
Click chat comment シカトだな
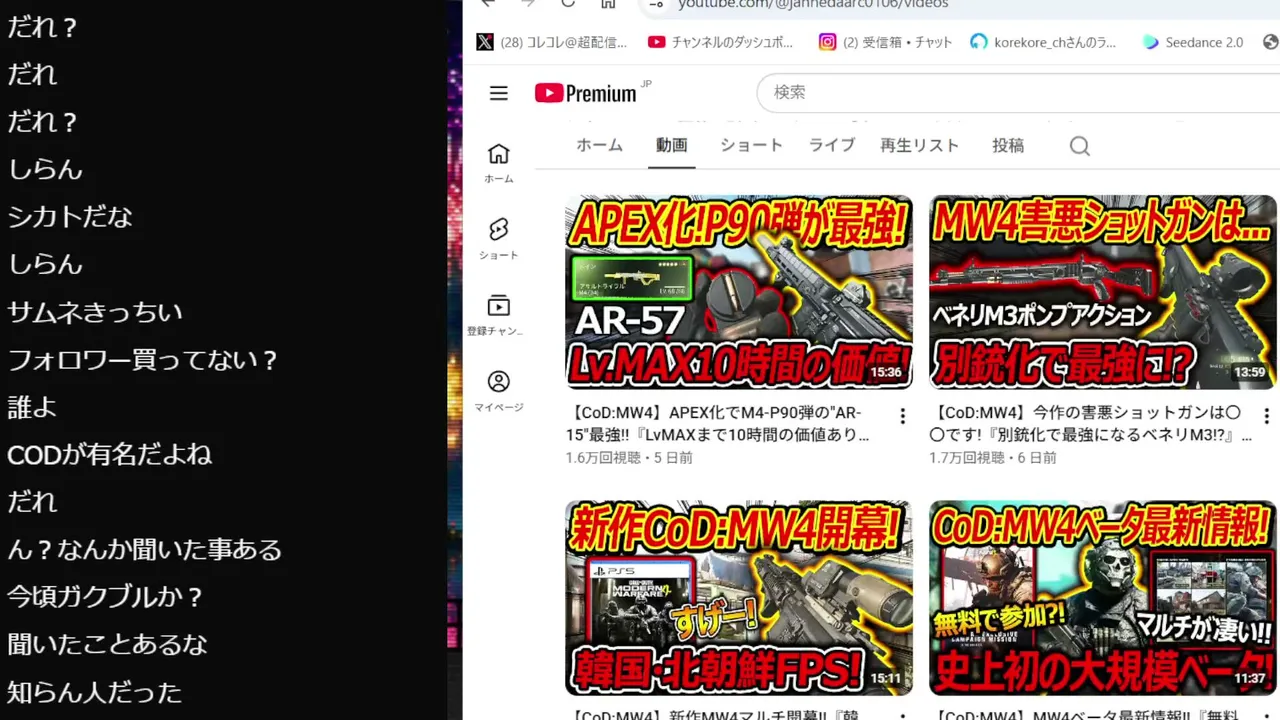click(70, 217)
